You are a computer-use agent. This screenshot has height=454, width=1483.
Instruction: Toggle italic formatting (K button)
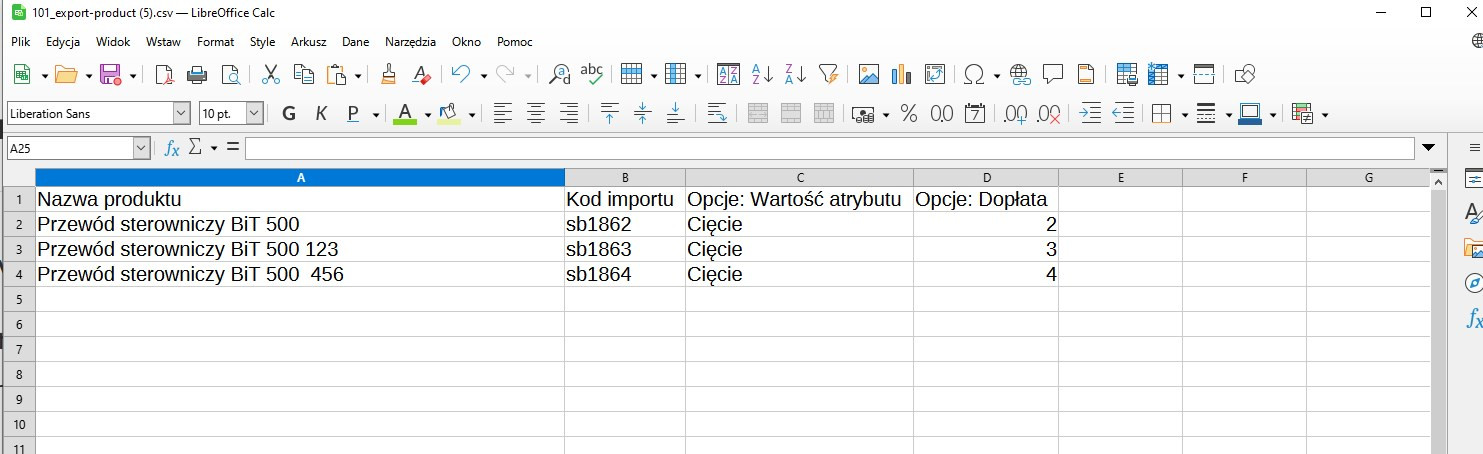coord(321,114)
